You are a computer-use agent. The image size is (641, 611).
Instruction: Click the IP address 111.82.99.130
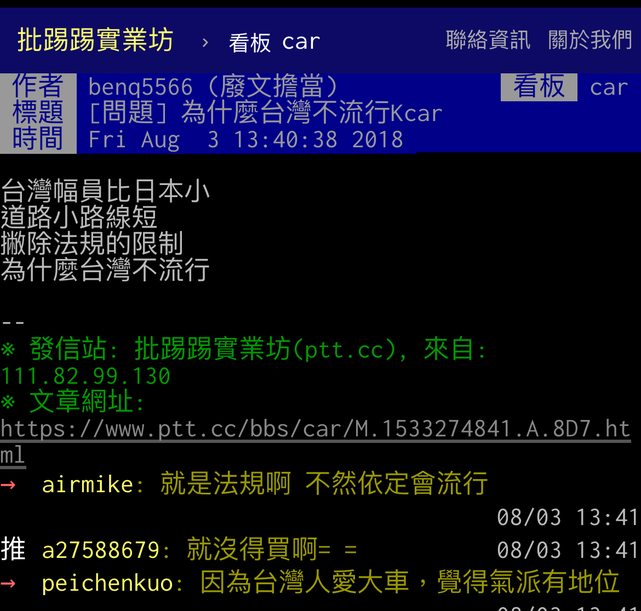pyautogui.click(x=86, y=376)
